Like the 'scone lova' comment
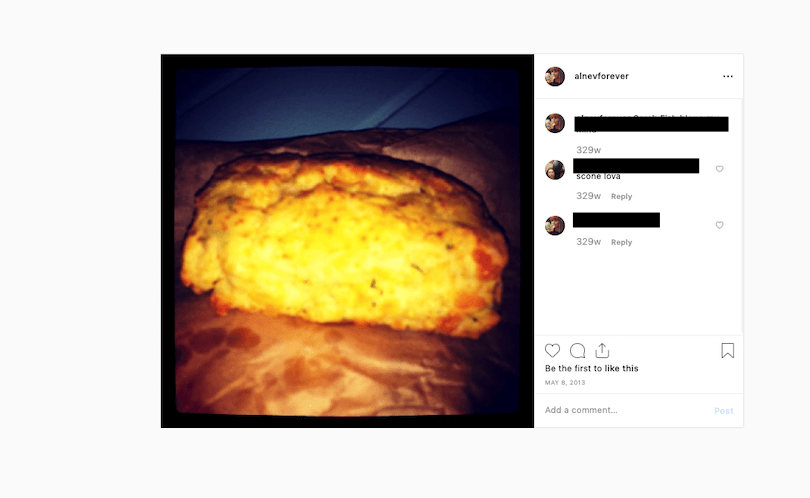This screenshot has width=810, height=498. pos(719,169)
